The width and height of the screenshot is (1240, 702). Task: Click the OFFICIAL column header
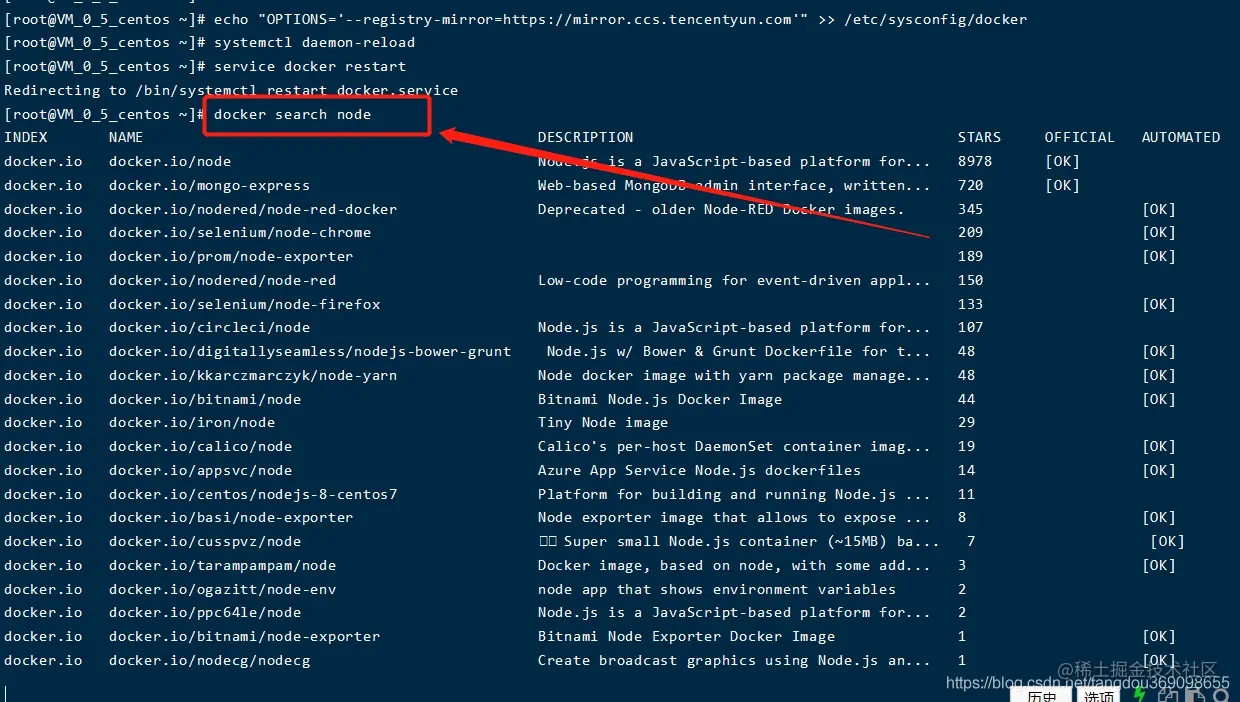tap(1080, 138)
